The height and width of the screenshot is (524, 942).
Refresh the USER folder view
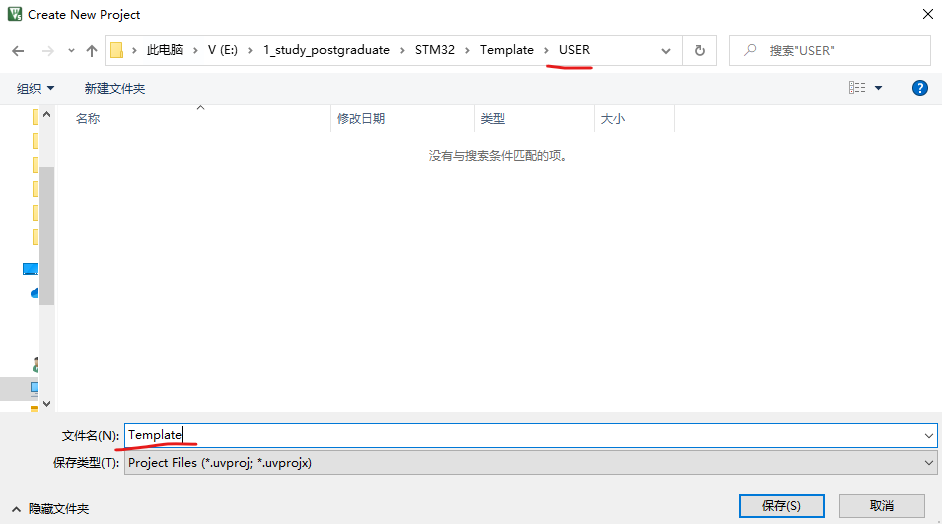pyautogui.click(x=699, y=50)
